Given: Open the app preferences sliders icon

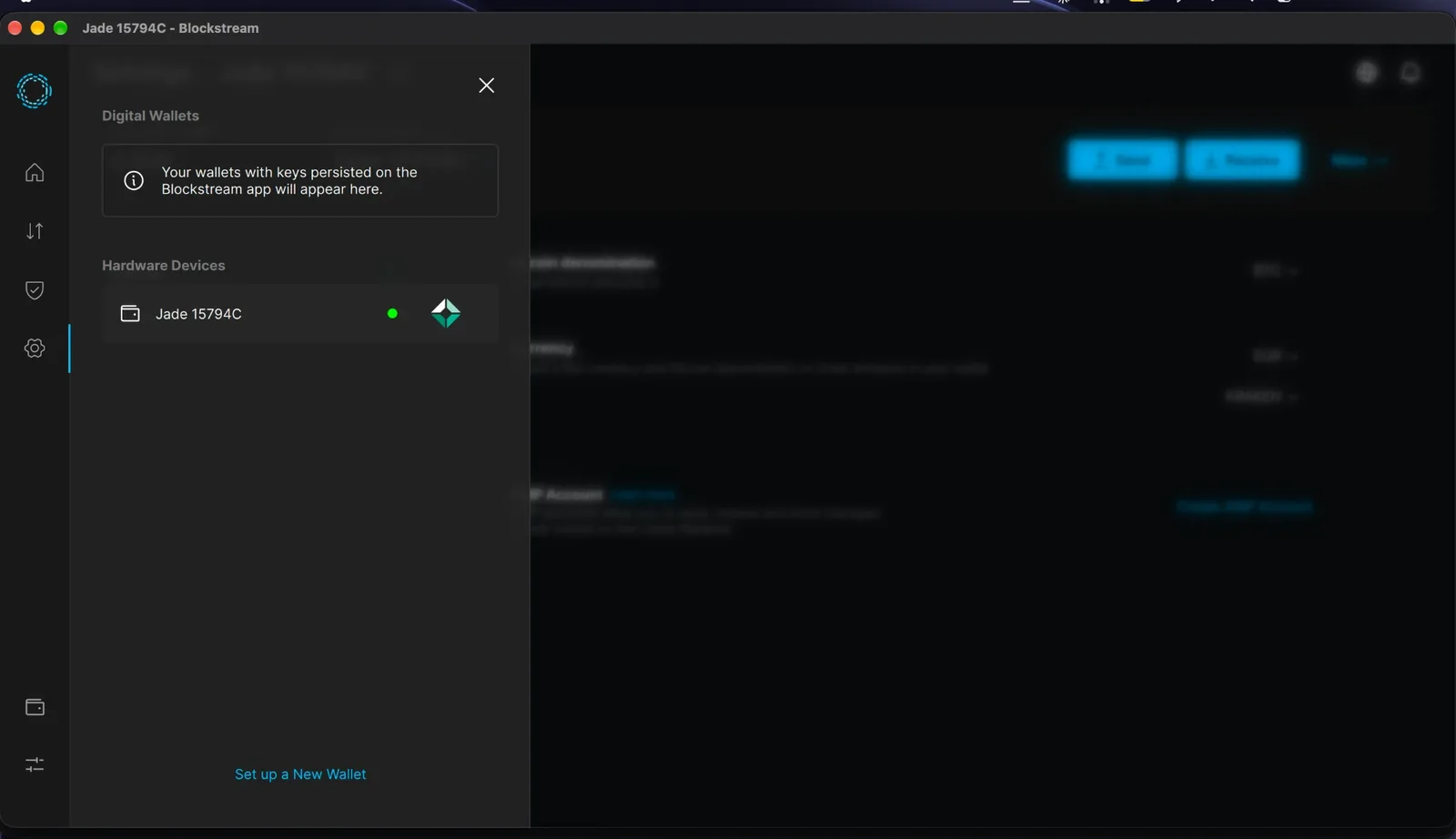Looking at the screenshot, I should click(x=35, y=764).
